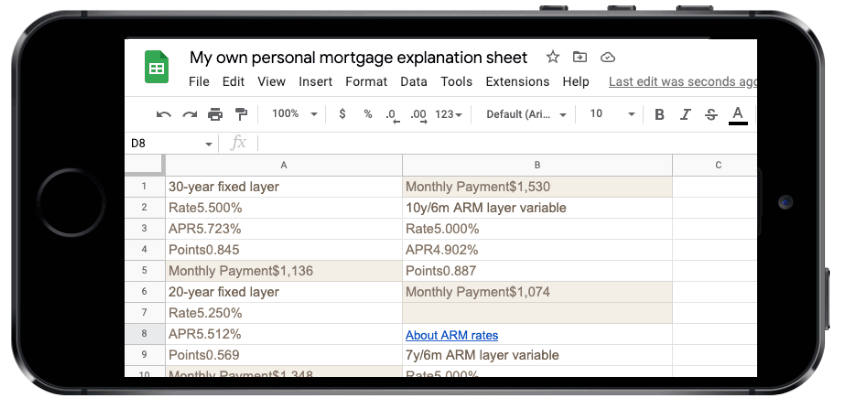Select cell 'Points0.569'
This screenshot has width=847, height=408.
tap(284, 356)
